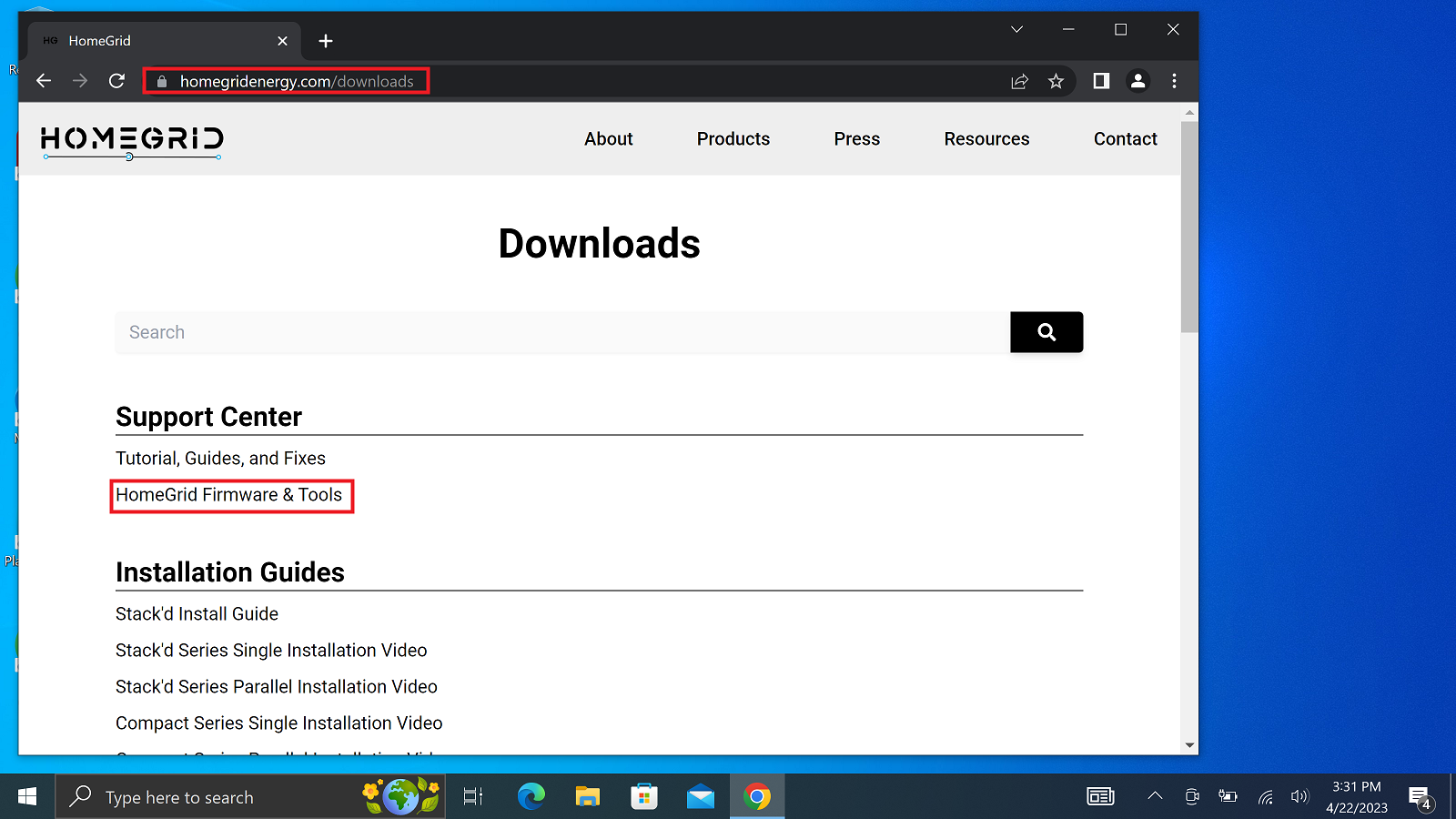The width and height of the screenshot is (1456, 819).
Task: Open File Explorer from taskbar
Action: coord(588,797)
